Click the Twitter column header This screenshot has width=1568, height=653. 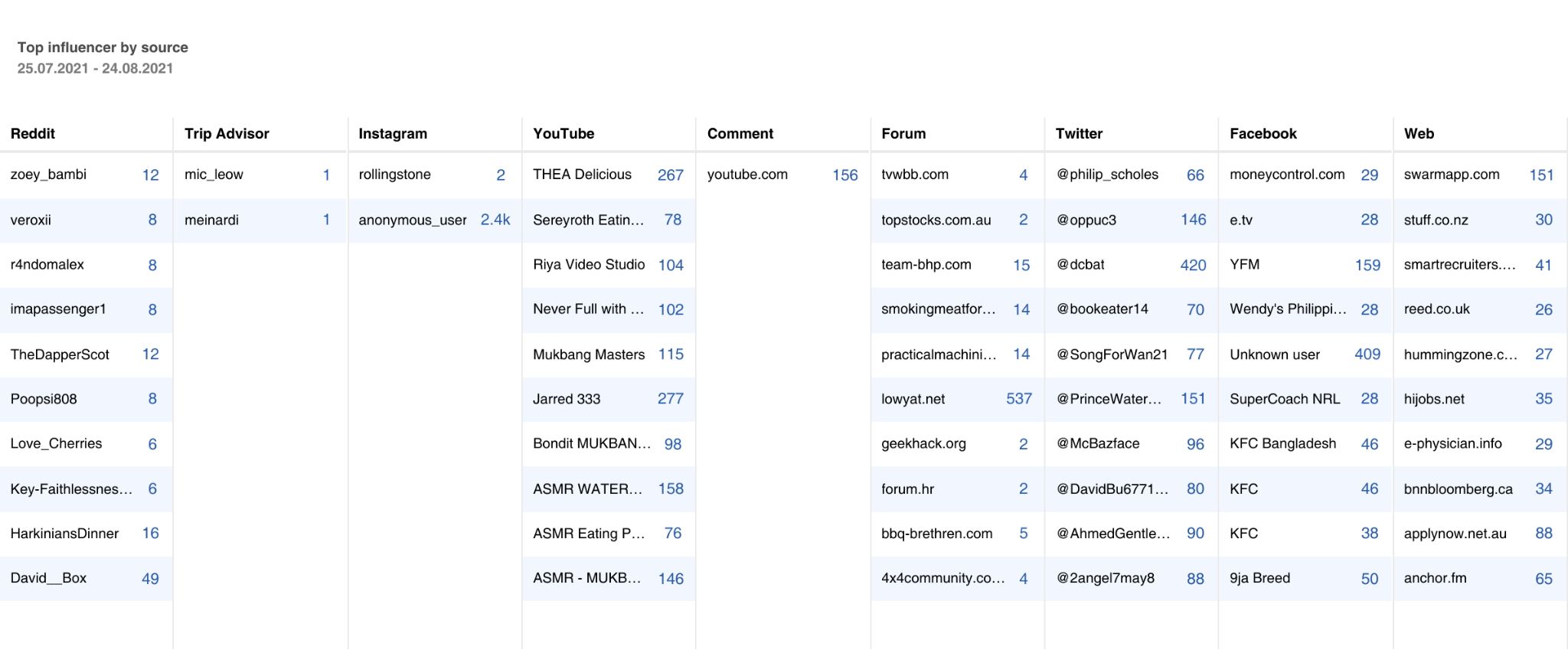[1079, 133]
